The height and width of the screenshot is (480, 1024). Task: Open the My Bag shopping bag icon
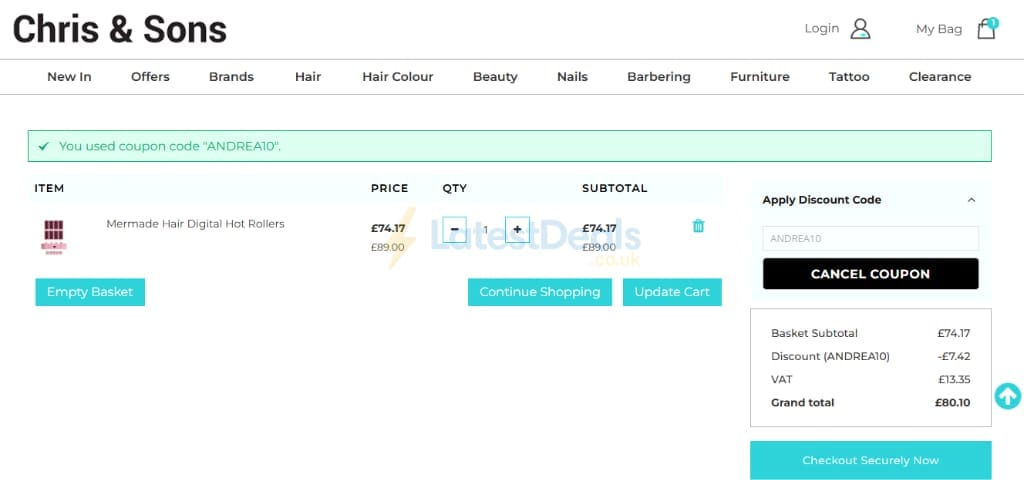click(x=986, y=29)
